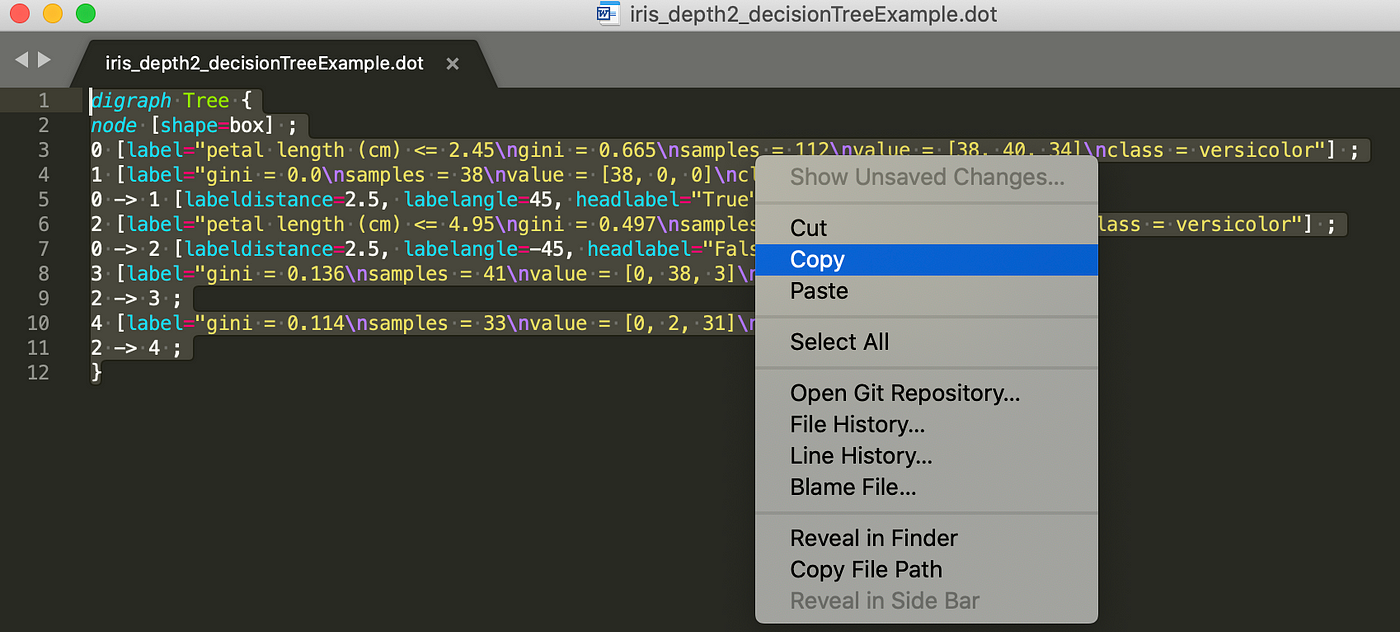
Task: Click '[shape=box]' on line 2
Action: (213, 126)
